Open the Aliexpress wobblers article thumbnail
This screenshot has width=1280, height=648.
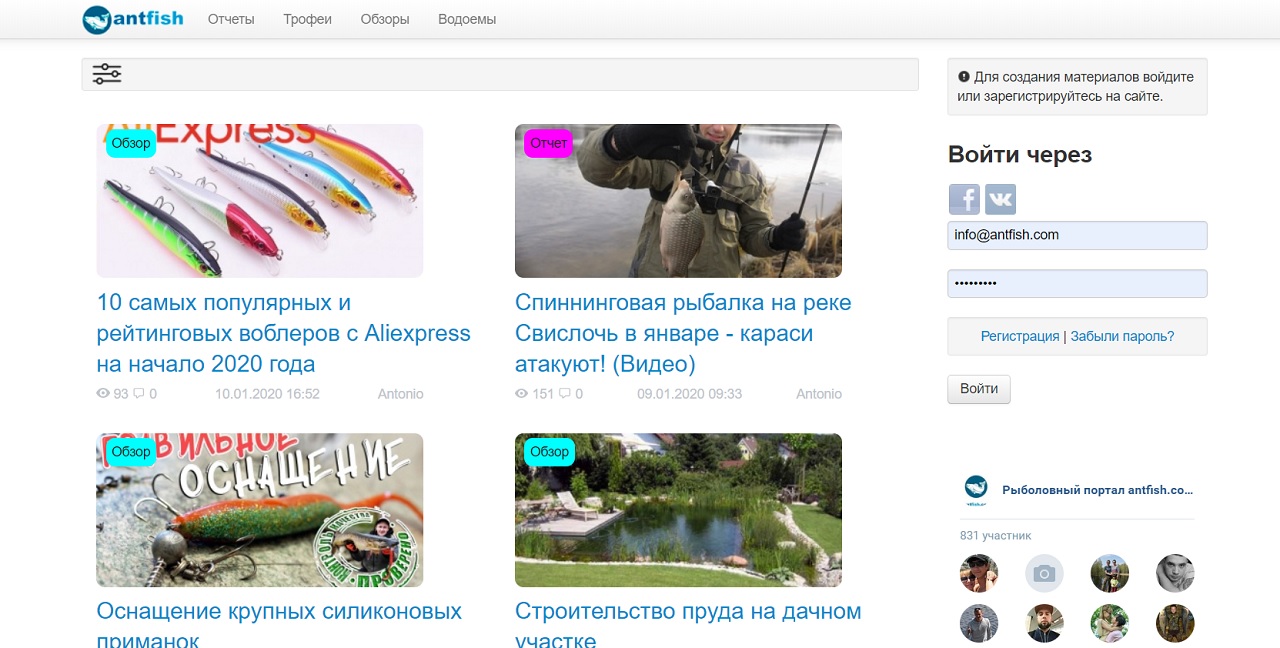coord(259,201)
